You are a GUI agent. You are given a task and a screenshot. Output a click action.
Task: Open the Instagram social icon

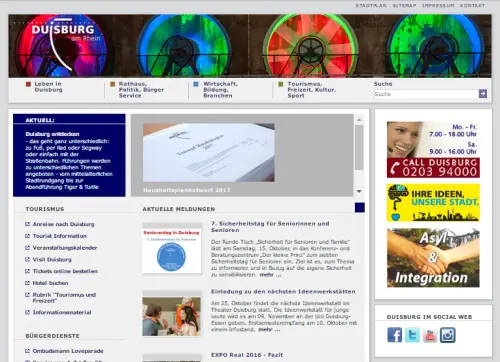(448, 335)
